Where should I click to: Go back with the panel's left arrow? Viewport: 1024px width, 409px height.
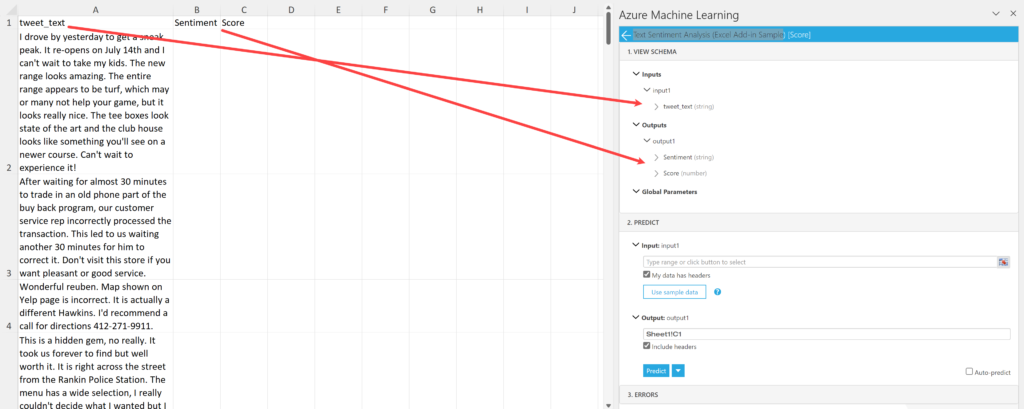(626, 35)
